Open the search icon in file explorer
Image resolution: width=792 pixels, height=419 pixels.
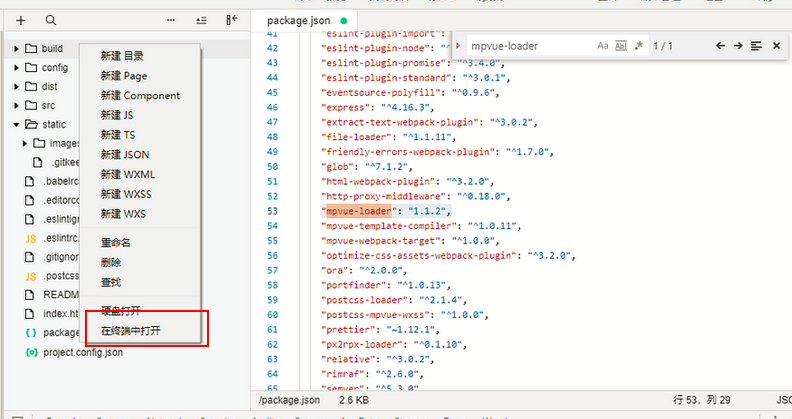[51, 20]
